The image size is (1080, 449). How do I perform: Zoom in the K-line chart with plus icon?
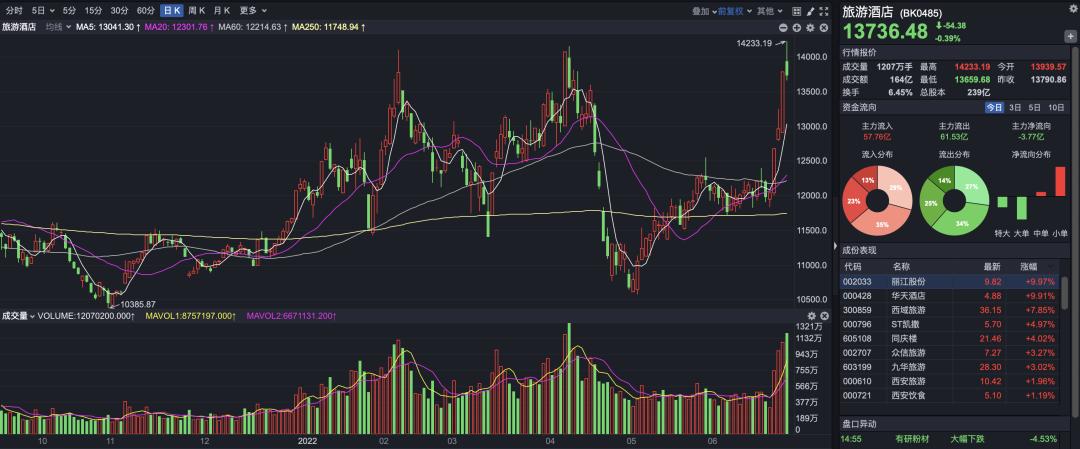pos(797,27)
